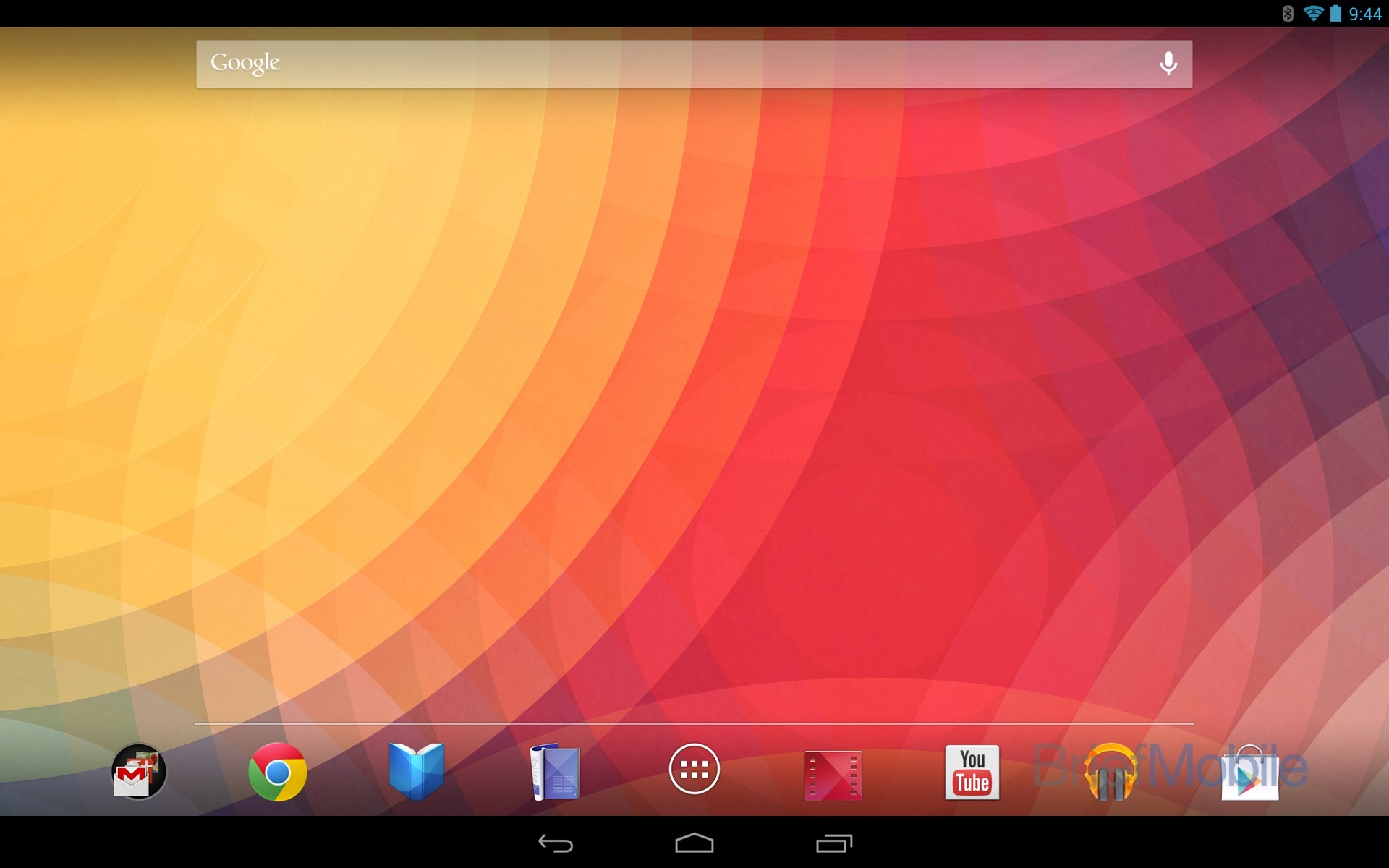Open the Recent Apps switcher
This screenshot has height=868, width=1389.
pos(832,844)
